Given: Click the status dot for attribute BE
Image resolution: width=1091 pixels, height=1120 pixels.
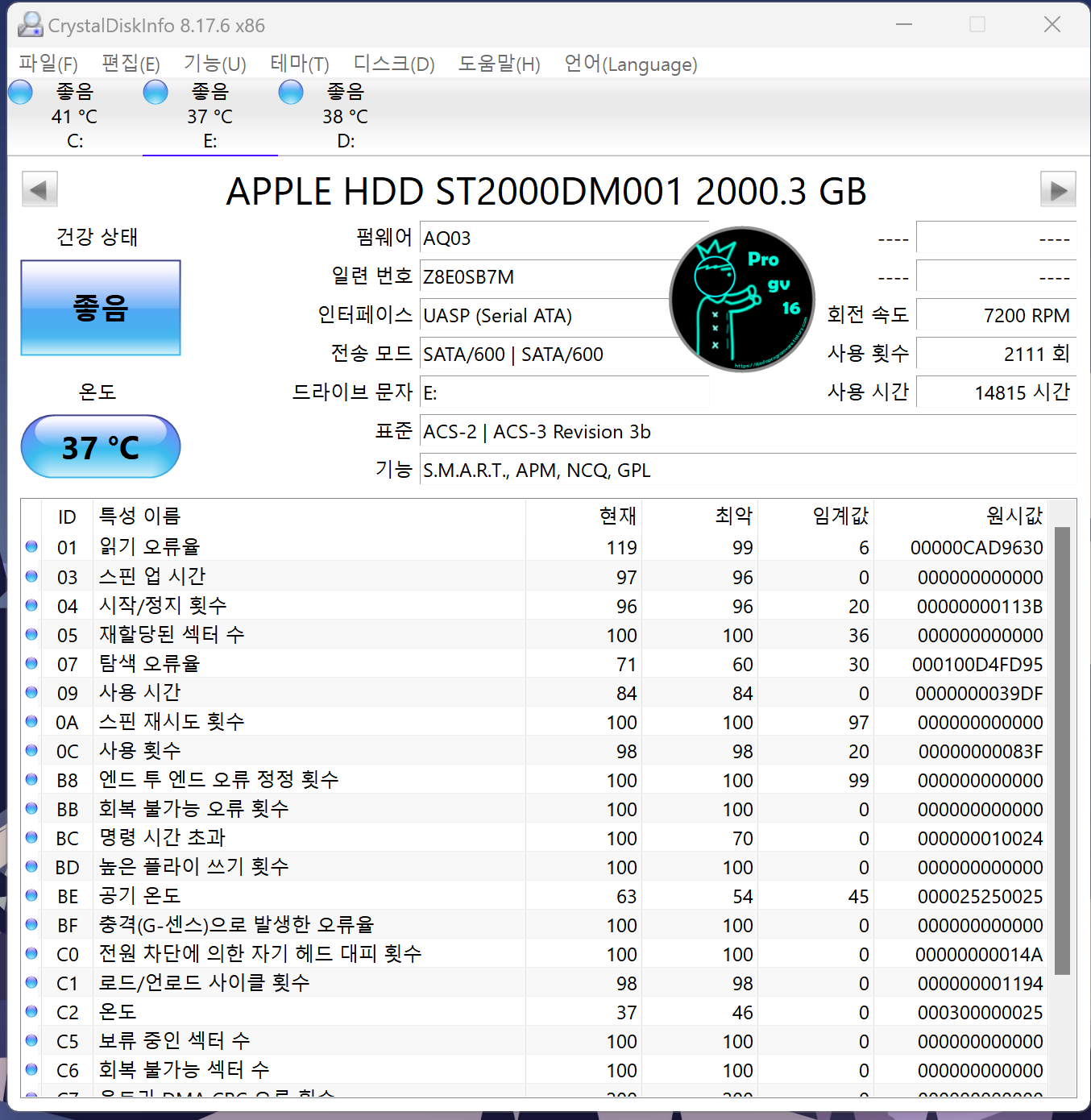Looking at the screenshot, I should [31, 895].
